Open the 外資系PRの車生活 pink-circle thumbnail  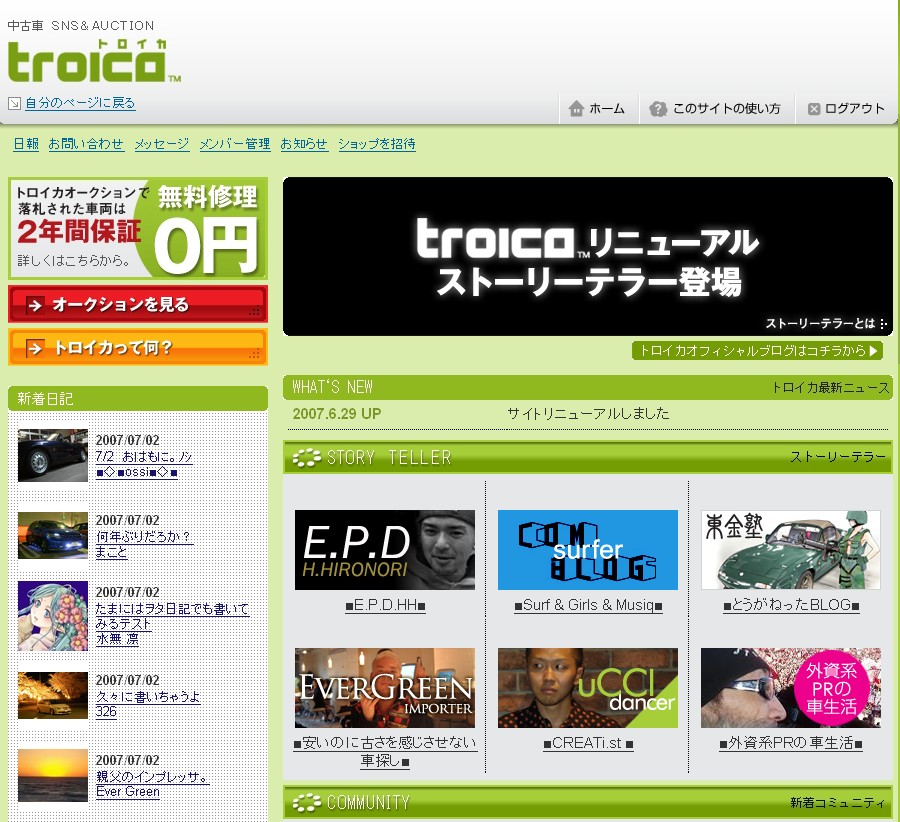pos(790,688)
